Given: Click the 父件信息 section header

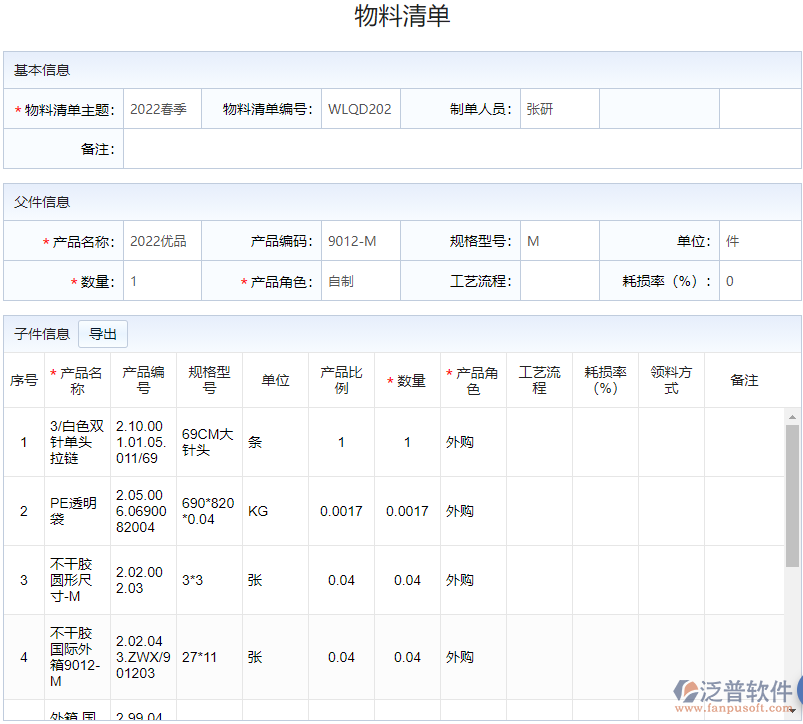Looking at the screenshot, I should coord(40,201).
